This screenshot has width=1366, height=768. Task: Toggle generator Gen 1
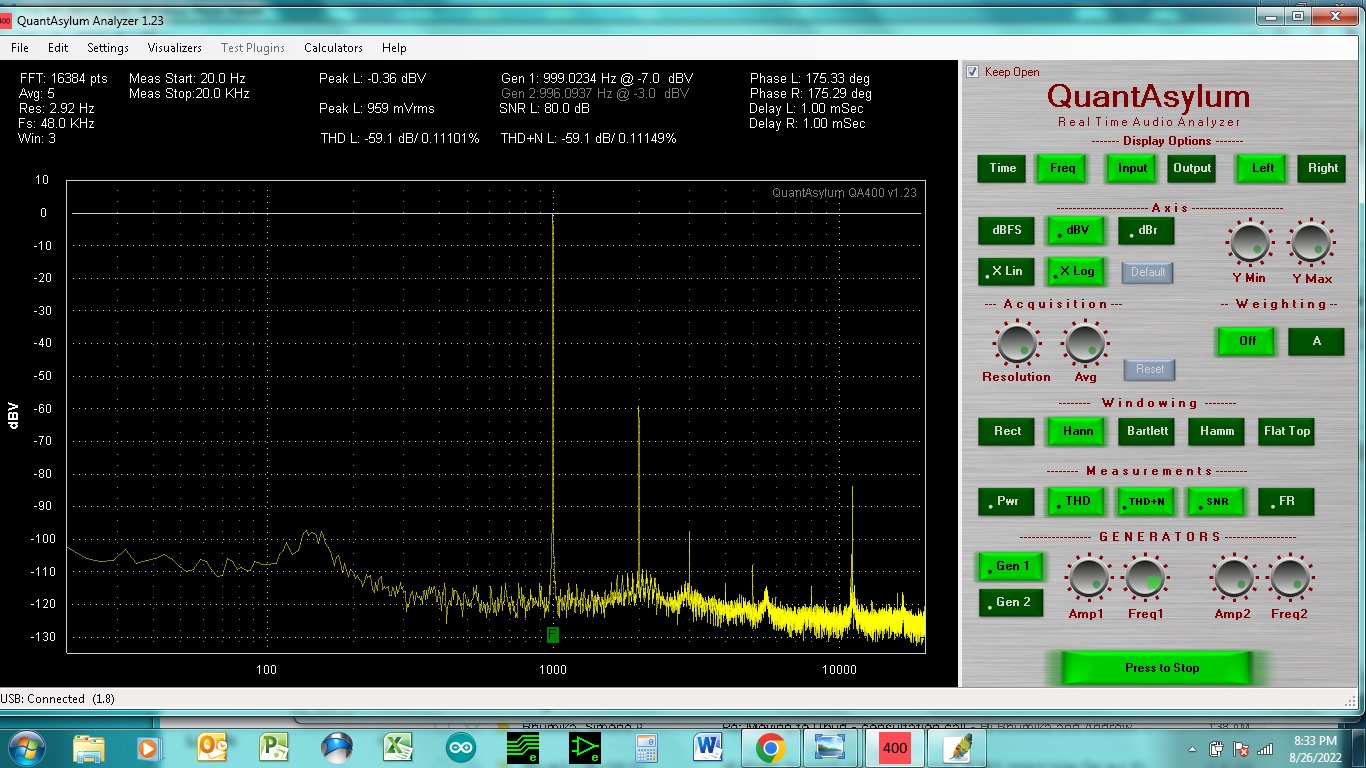(1011, 566)
